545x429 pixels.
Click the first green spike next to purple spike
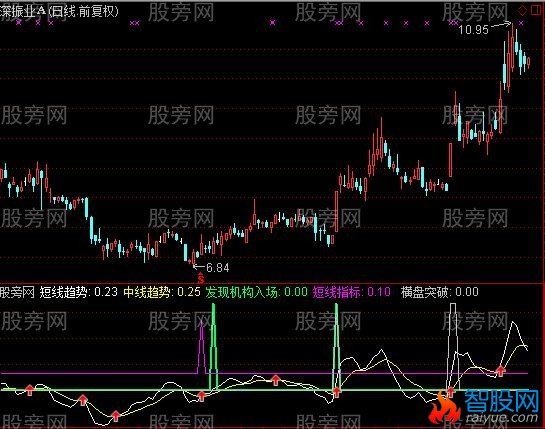click(x=213, y=347)
